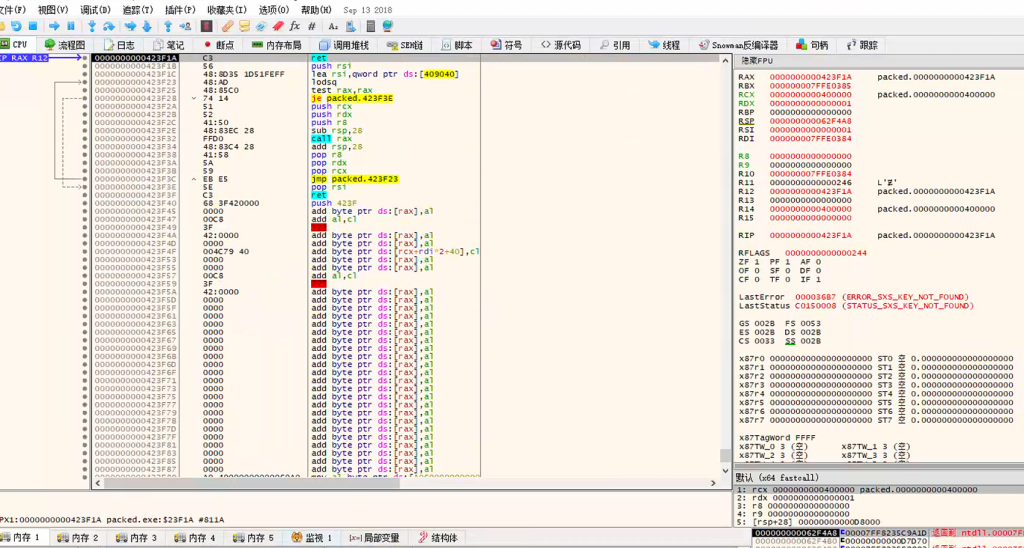Open the Scylla plugin icon
Viewport: 1024px width, 548px height.
click(206, 26)
